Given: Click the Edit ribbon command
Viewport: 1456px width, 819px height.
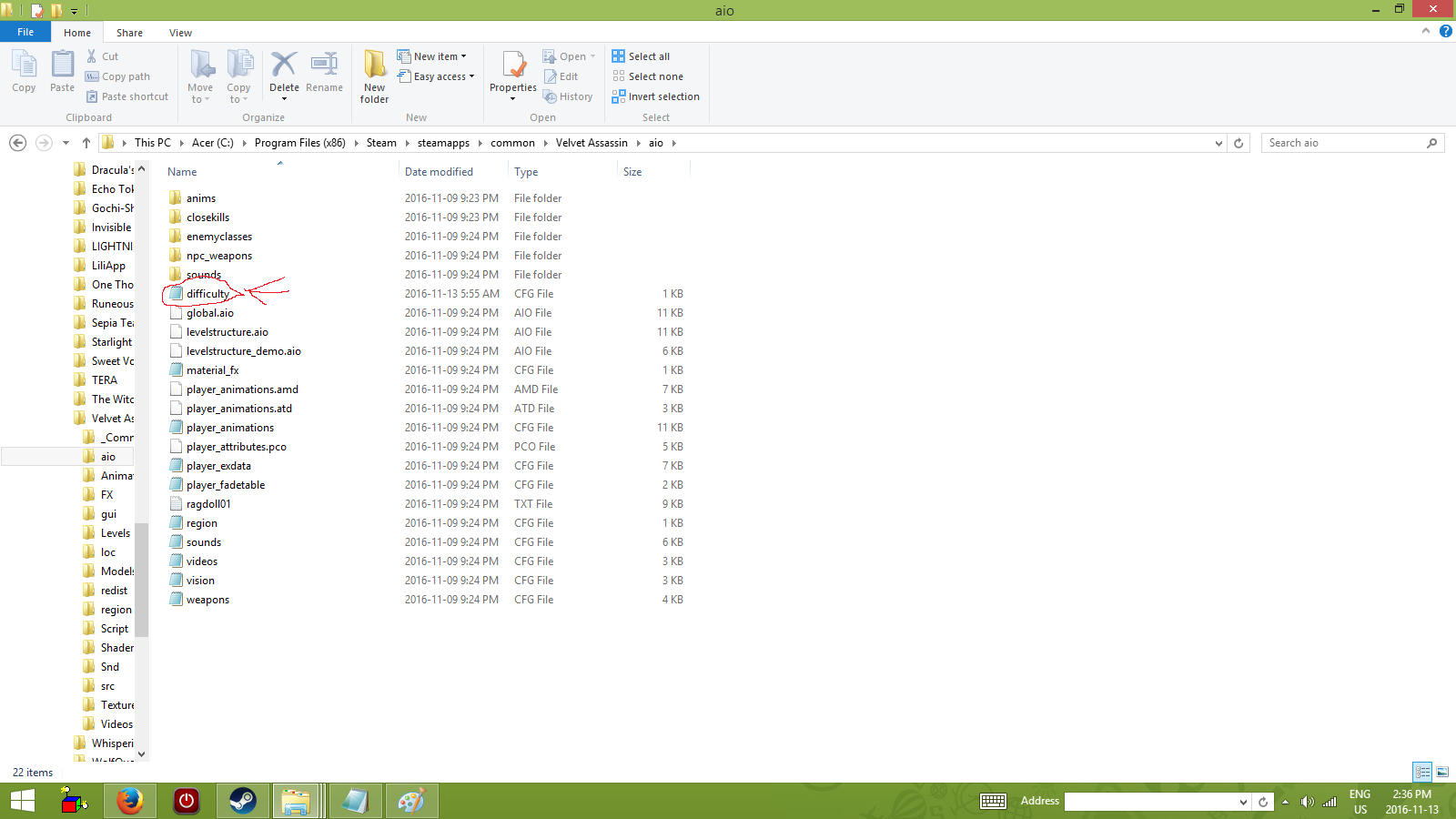Looking at the screenshot, I should point(561,76).
